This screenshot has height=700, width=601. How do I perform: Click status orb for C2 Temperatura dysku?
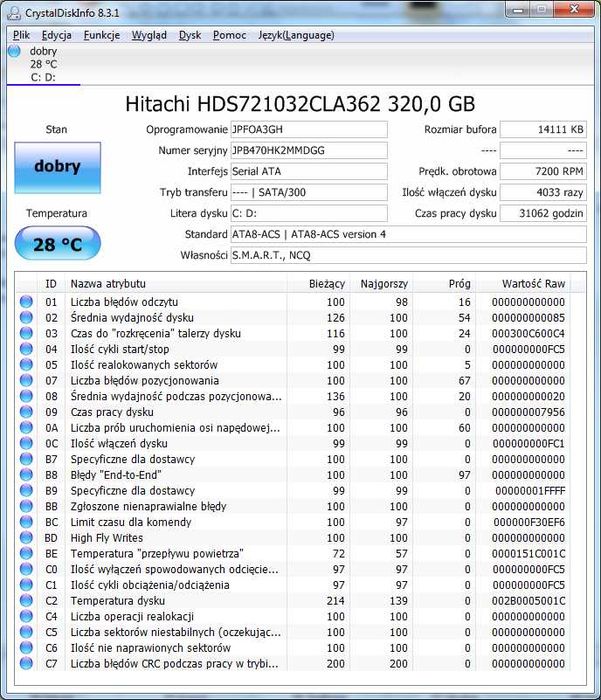(26, 600)
